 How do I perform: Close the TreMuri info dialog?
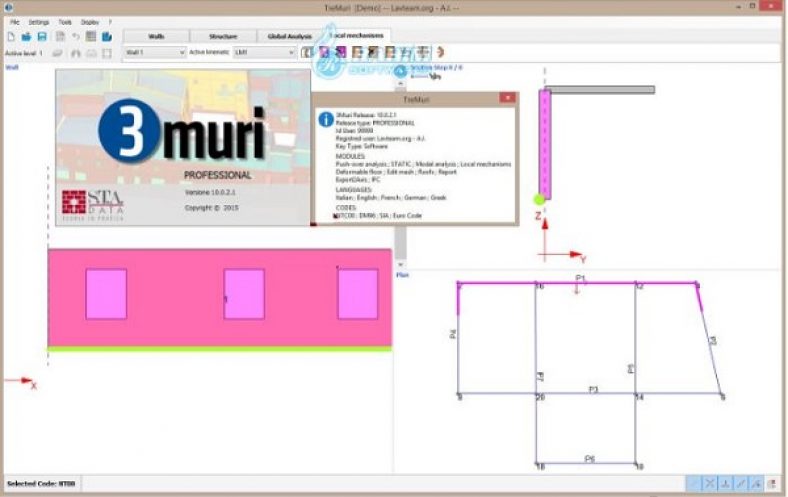tap(508, 98)
